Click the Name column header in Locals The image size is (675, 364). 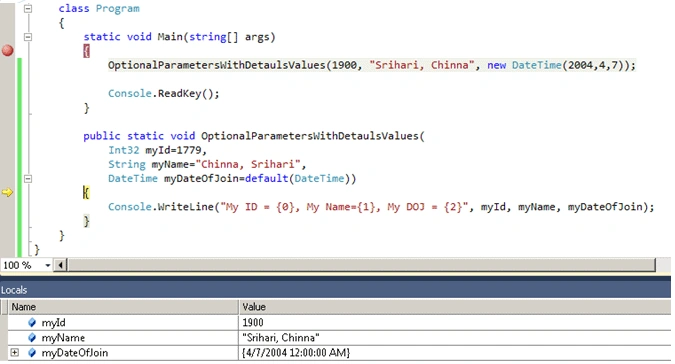point(123,307)
